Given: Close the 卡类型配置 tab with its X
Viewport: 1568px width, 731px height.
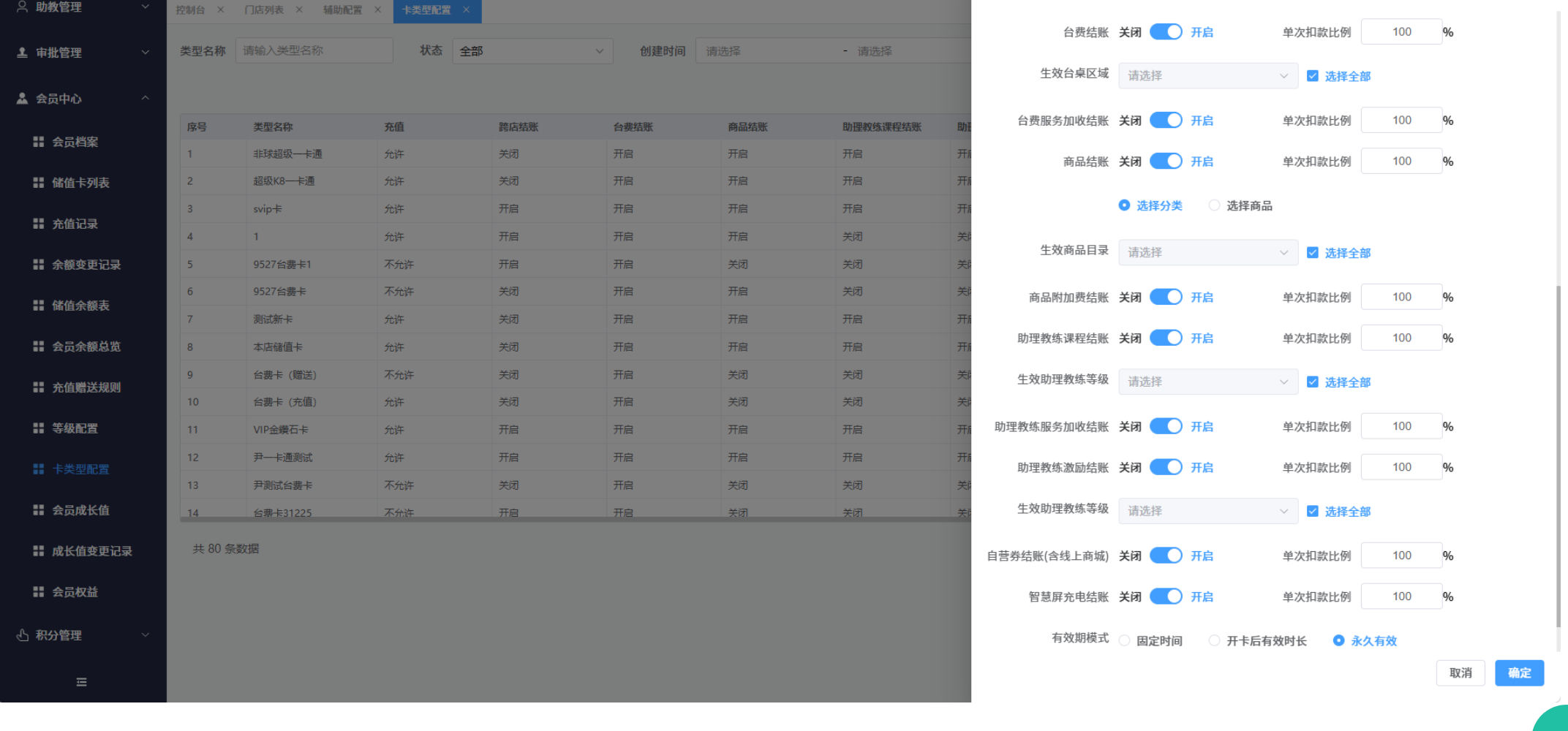Looking at the screenshot, I should coord(466,10).
